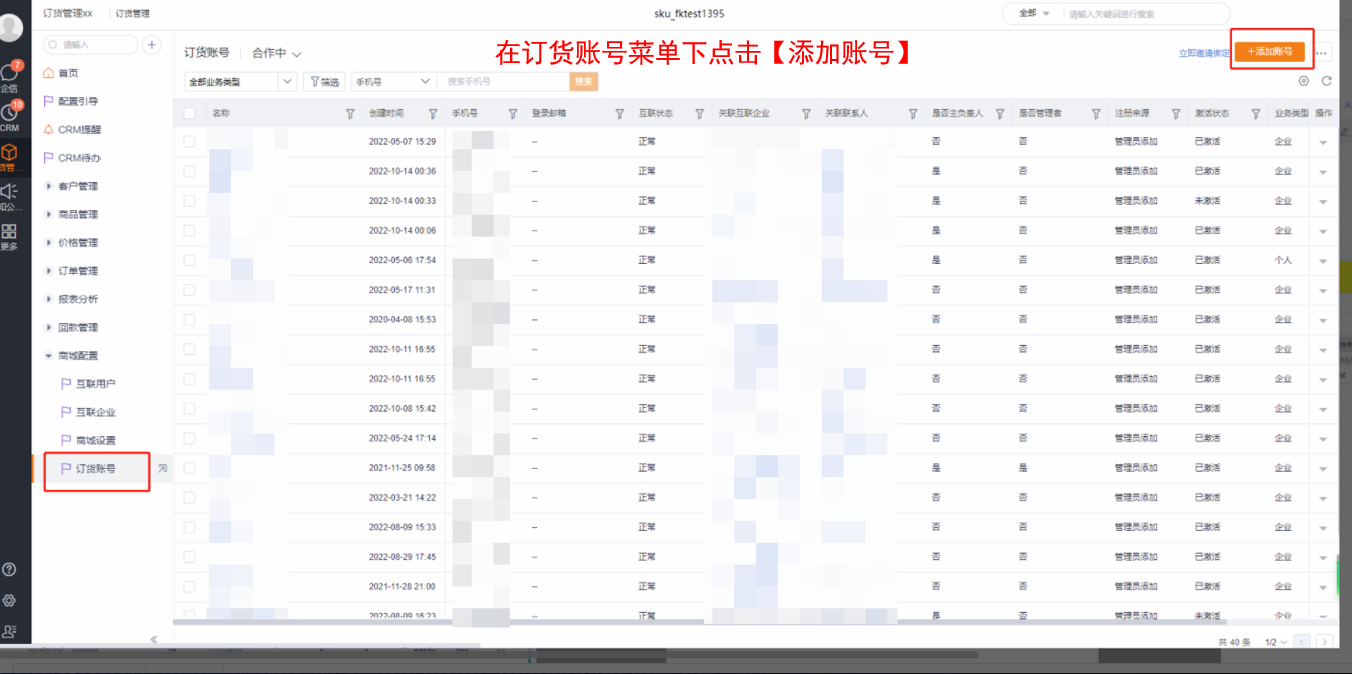The image size is (1352, 674).
Task: Click the sidebar 请输入 search field
Action: 91,44
